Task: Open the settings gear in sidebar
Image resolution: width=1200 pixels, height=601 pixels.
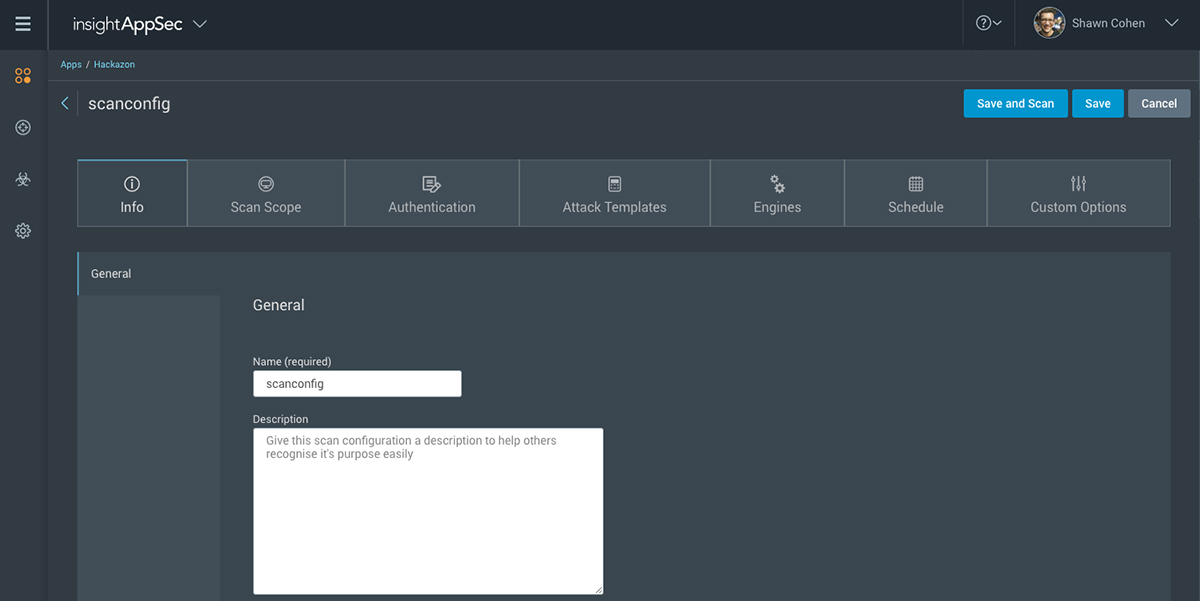Action: tap(23, 231)
